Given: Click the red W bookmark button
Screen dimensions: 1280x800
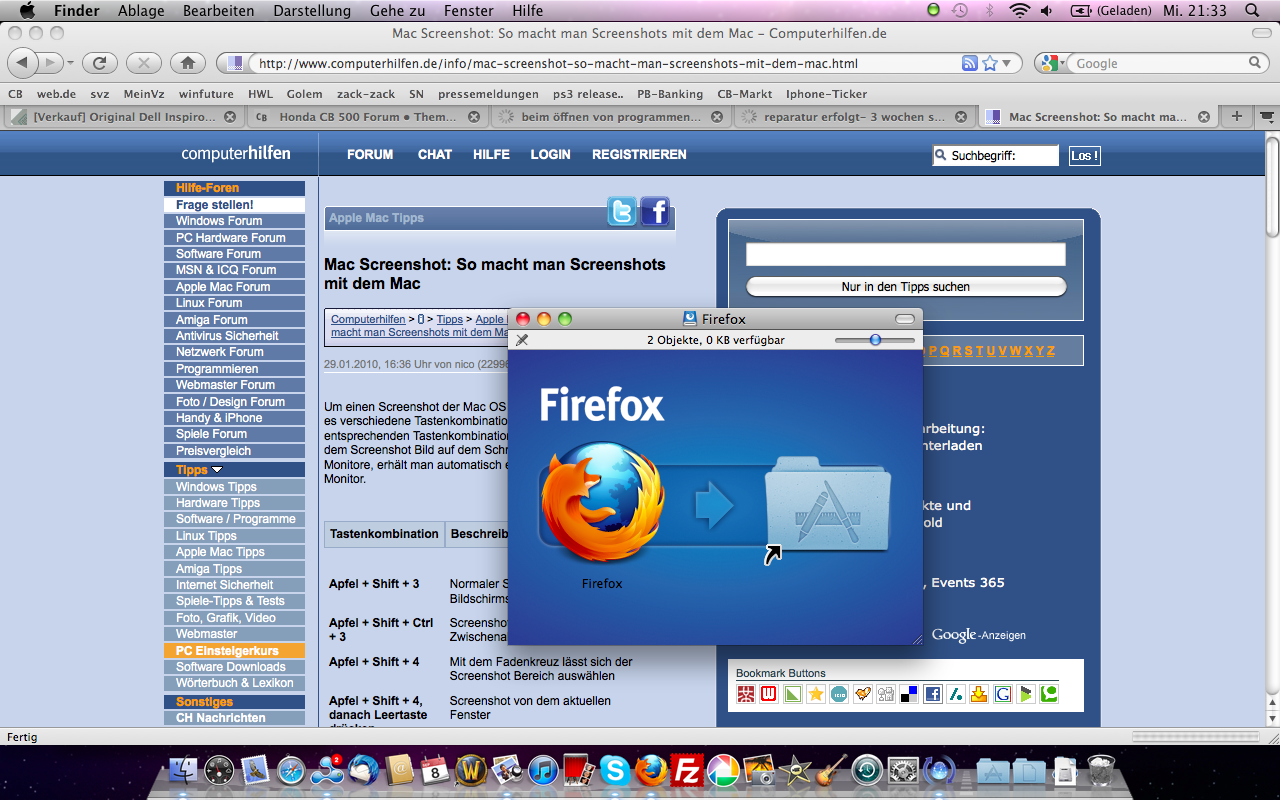Looking at the screenshot, I should tap(769, 694).
